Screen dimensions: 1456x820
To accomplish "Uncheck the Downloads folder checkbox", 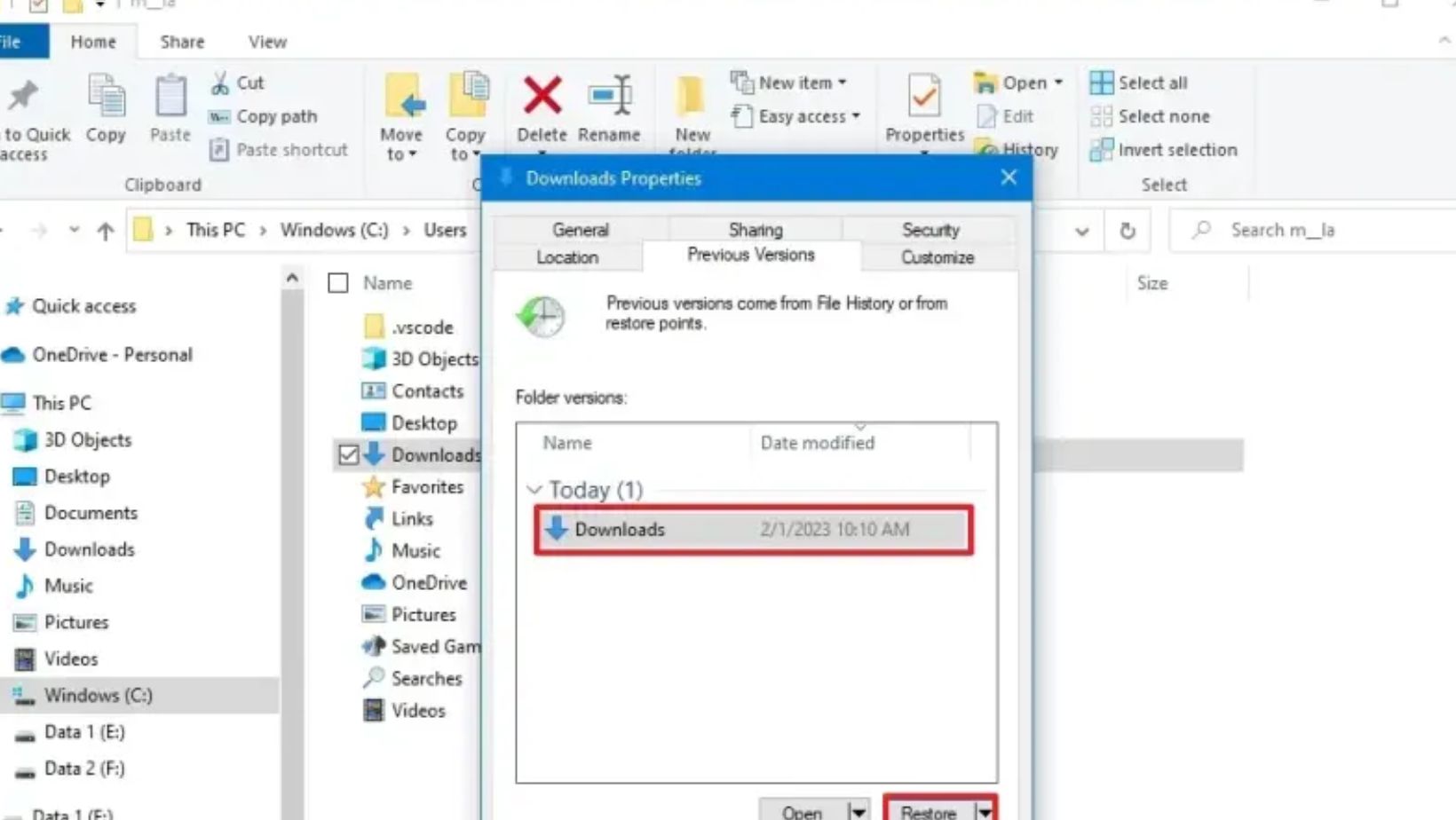I will pos(349,455).
